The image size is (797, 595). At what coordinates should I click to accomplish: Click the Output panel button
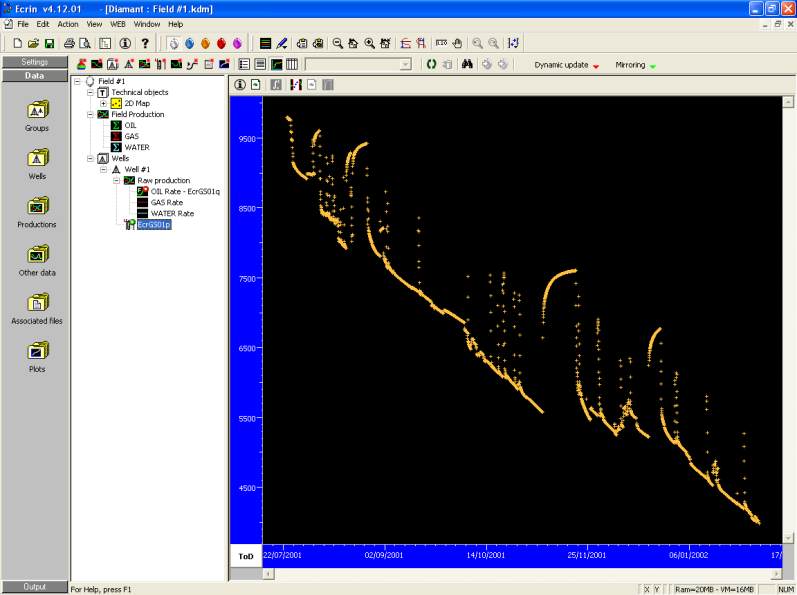[x=34, y=587]
